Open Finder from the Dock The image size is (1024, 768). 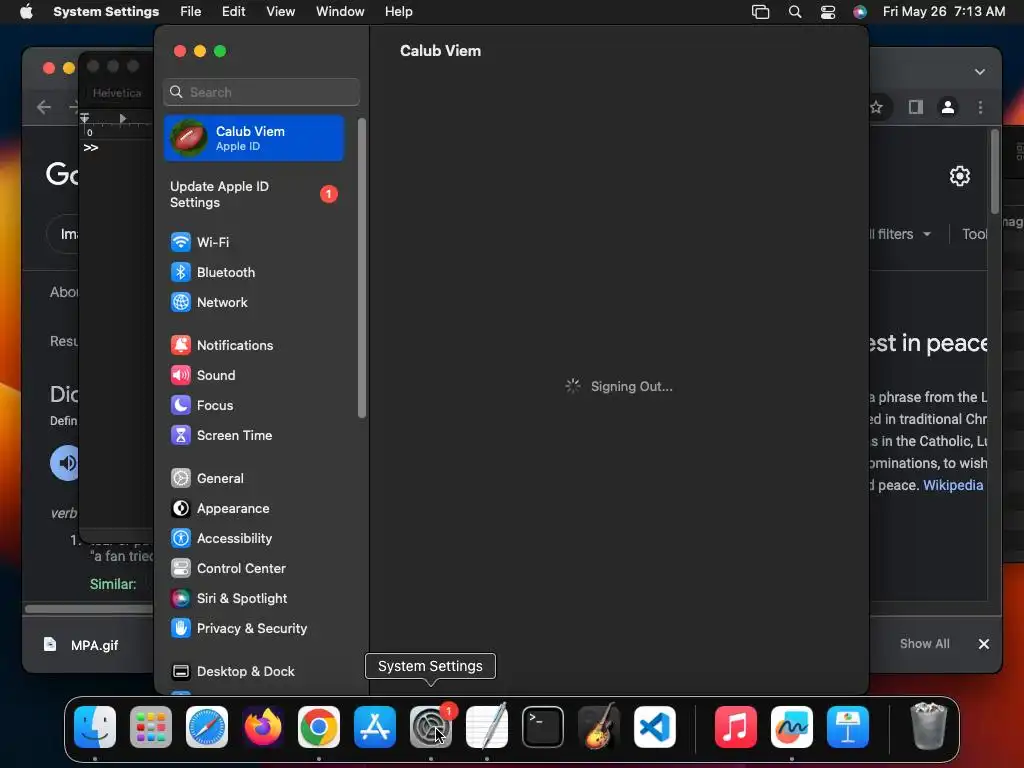pos(95,727)
